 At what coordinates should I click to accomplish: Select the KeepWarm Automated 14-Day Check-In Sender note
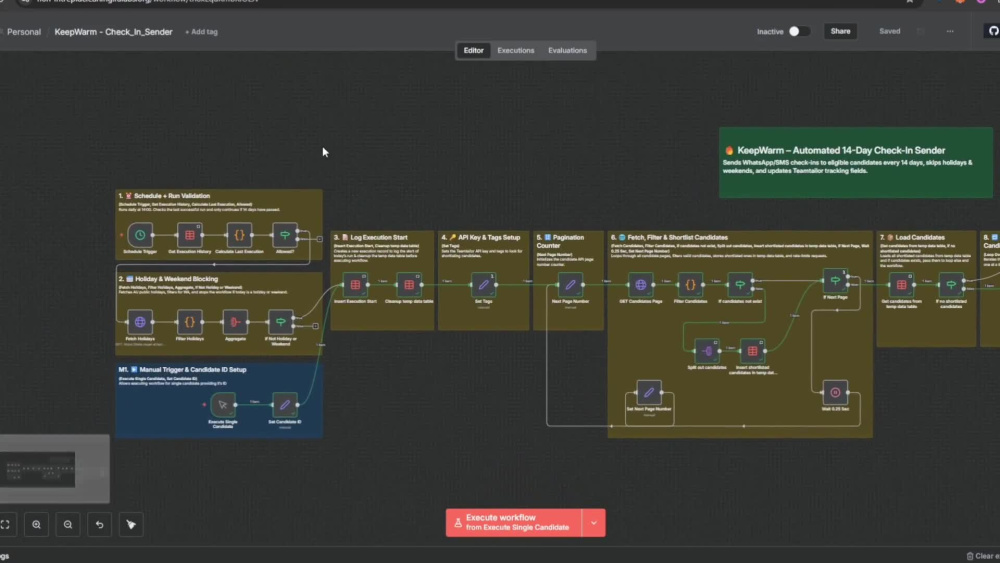click(x=855, y=162)
